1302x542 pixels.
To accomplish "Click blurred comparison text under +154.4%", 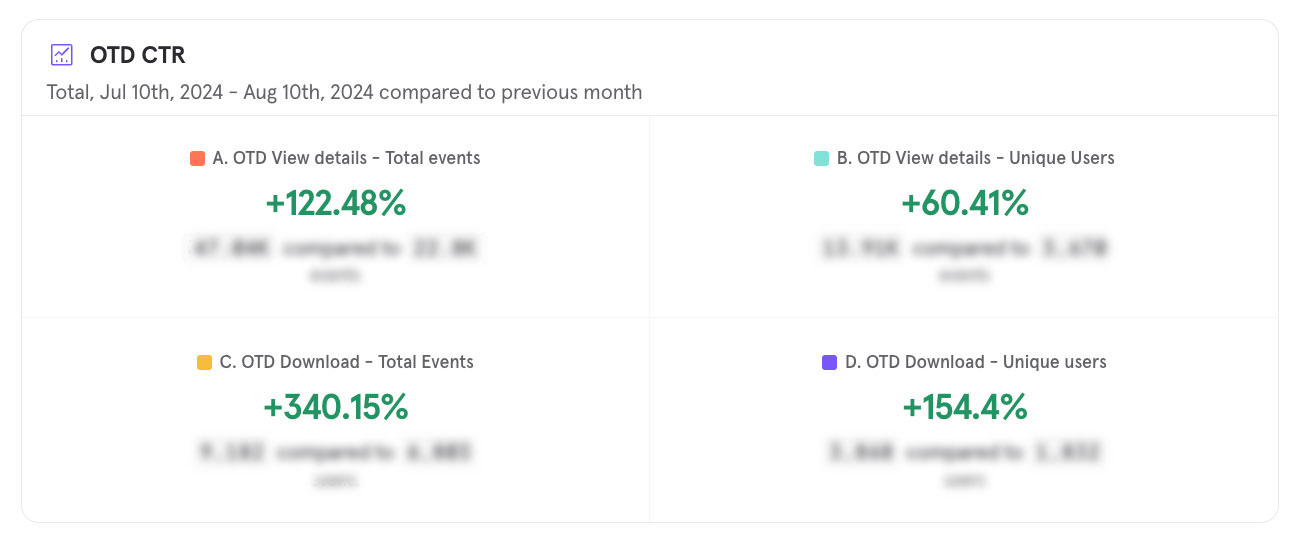I will click(x=964, y=452).
